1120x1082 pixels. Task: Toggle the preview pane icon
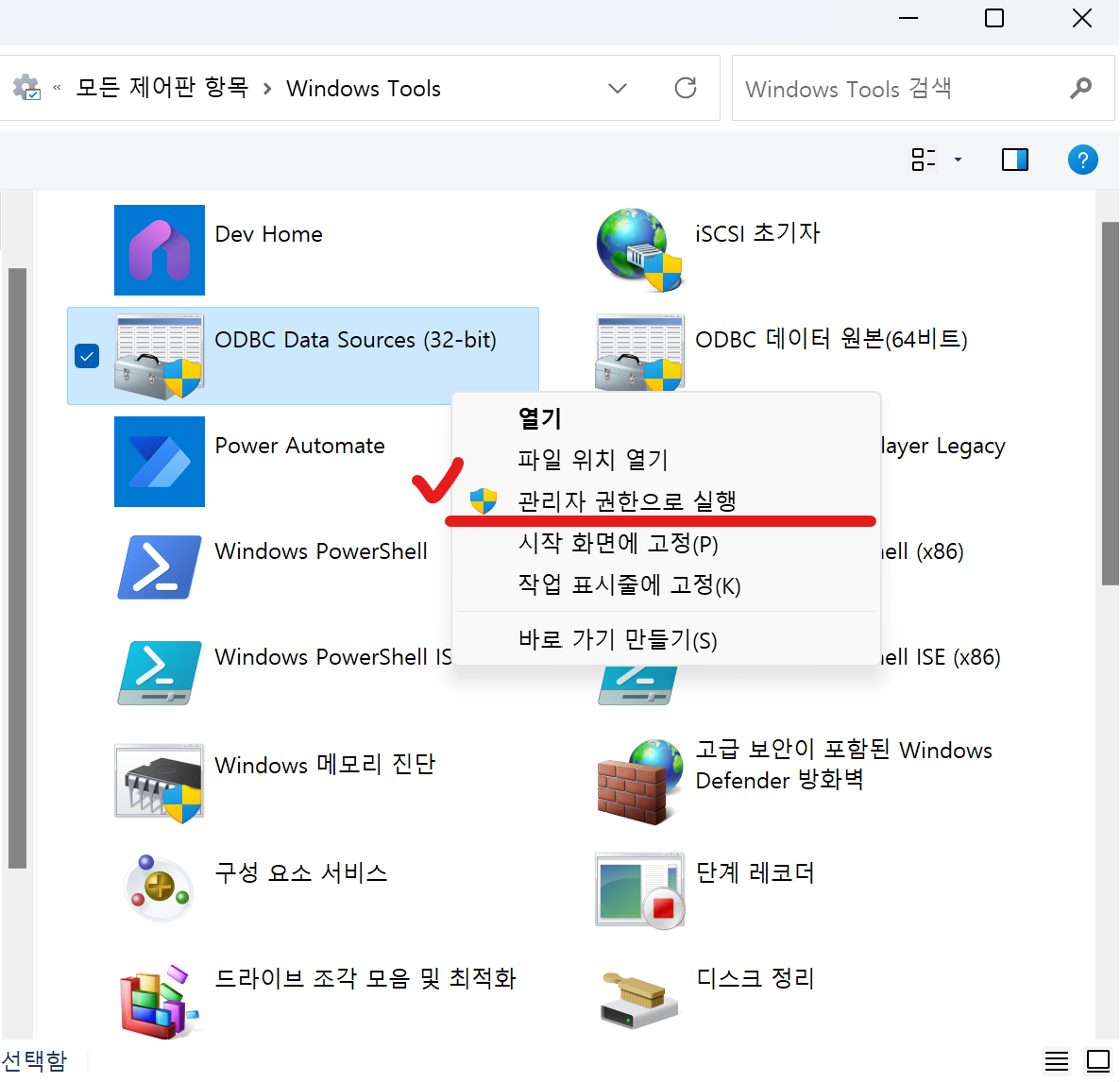[x=1015, y=160]
